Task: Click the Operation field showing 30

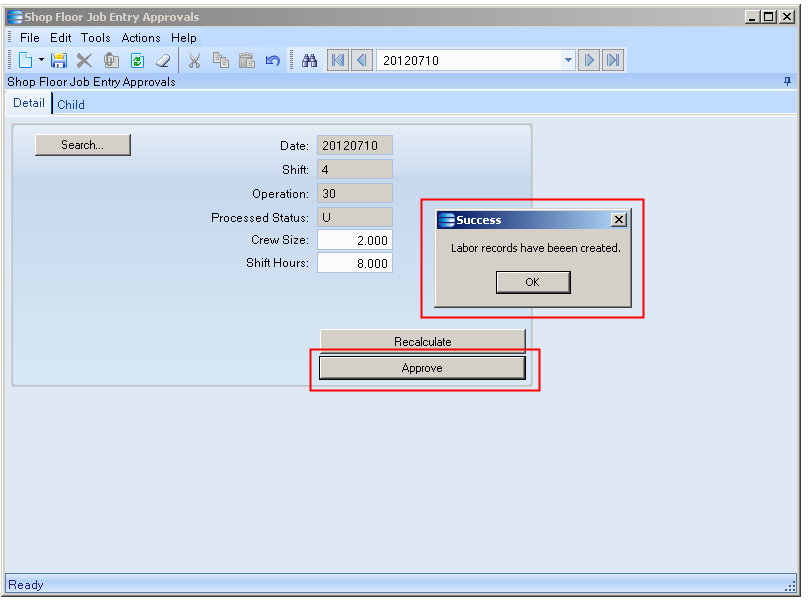Action: pyautogui.click(x=355, y=193)
